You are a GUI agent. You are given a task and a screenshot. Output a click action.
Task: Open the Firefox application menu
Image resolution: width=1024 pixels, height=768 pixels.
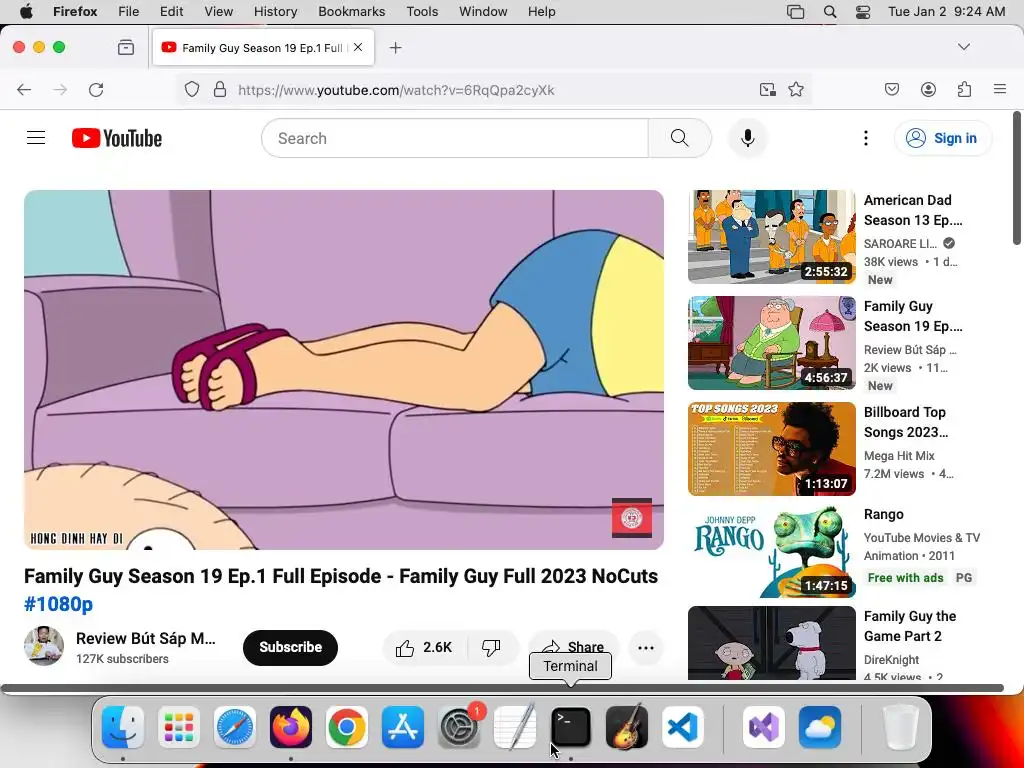click(x=1000, y=89)
